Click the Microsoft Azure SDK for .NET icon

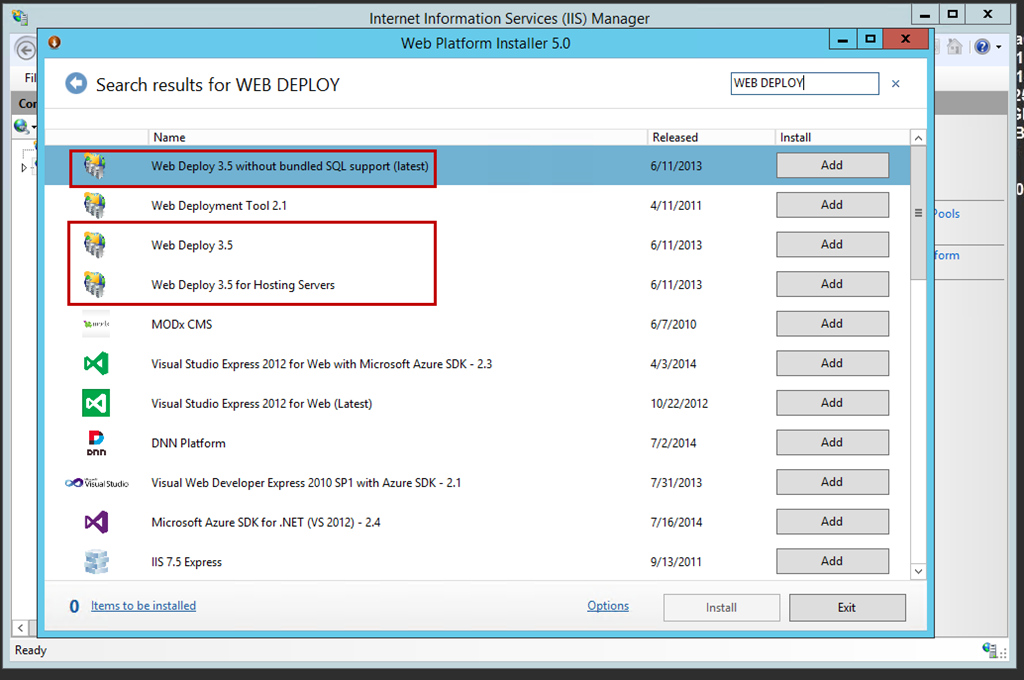coord(96,522)
